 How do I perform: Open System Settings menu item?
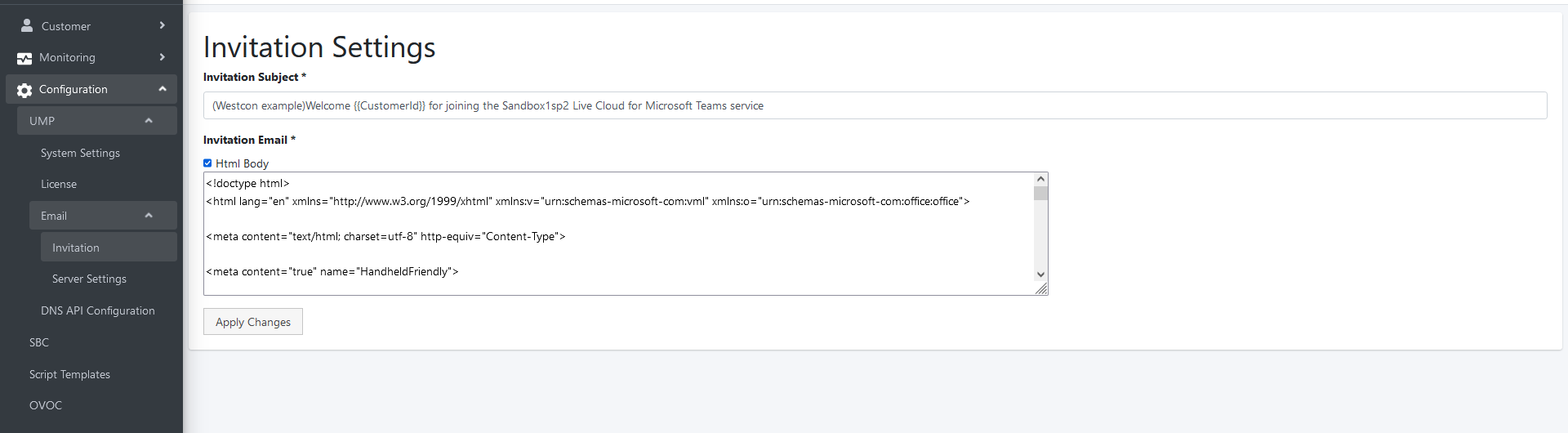(80, 153)
